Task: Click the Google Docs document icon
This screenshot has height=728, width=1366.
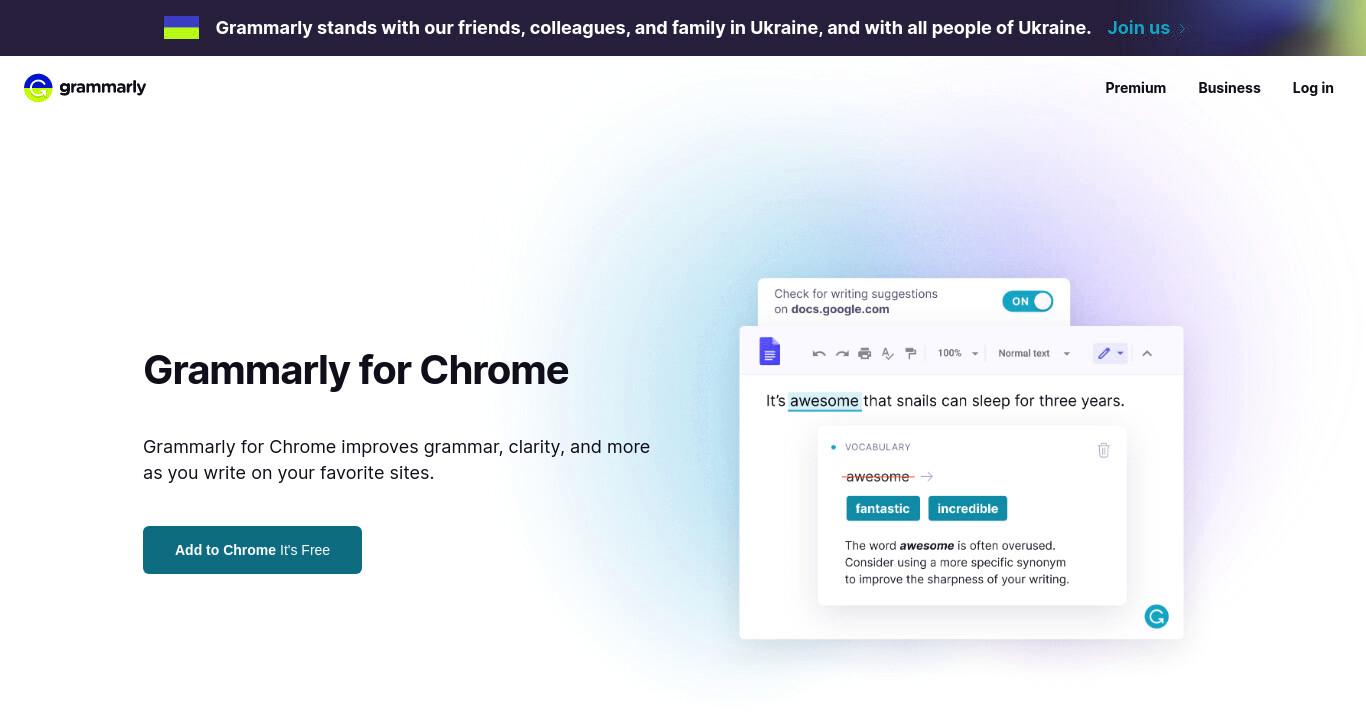Action: tap(769, 352)
